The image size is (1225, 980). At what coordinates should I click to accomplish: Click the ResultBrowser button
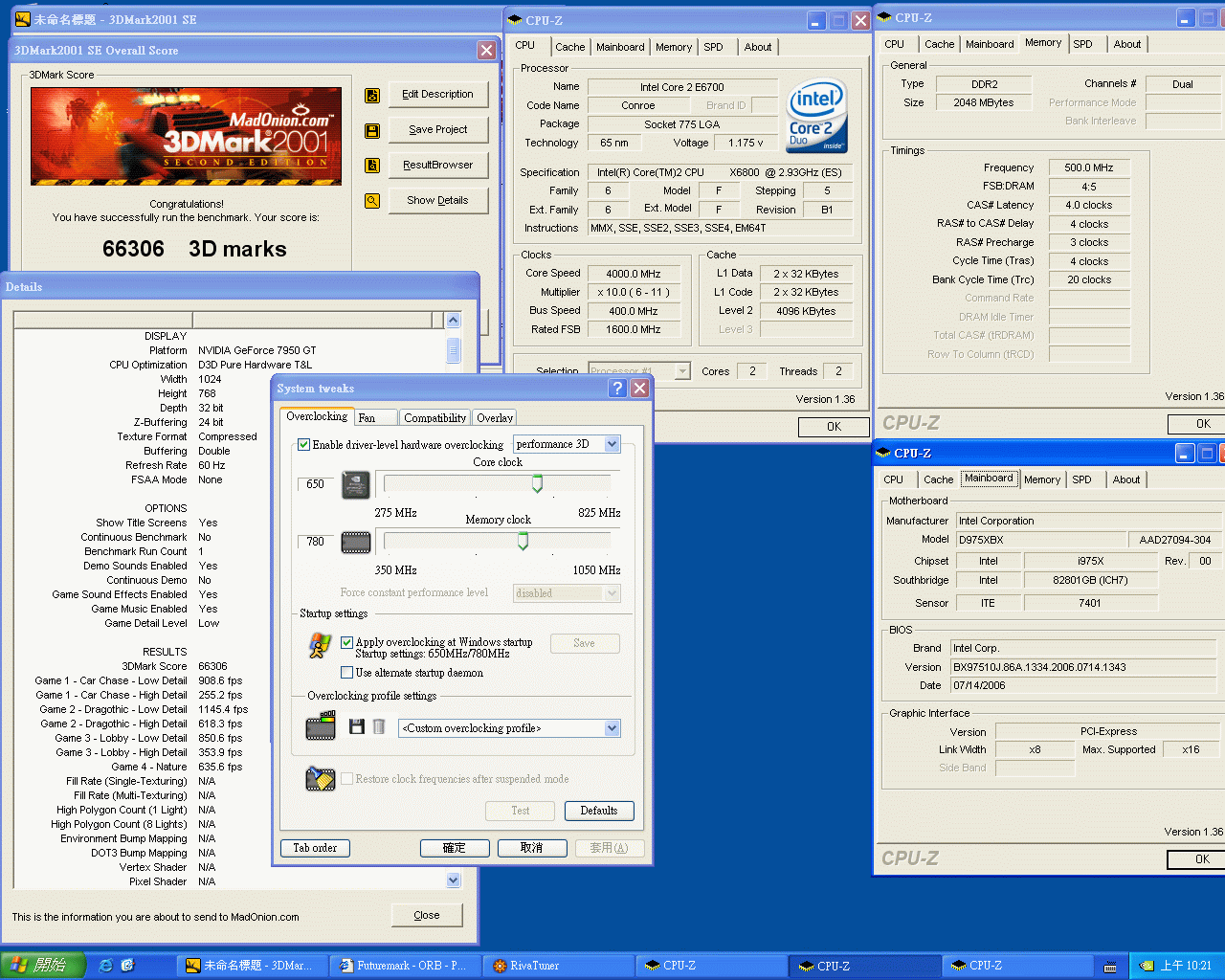coord(437,166)
